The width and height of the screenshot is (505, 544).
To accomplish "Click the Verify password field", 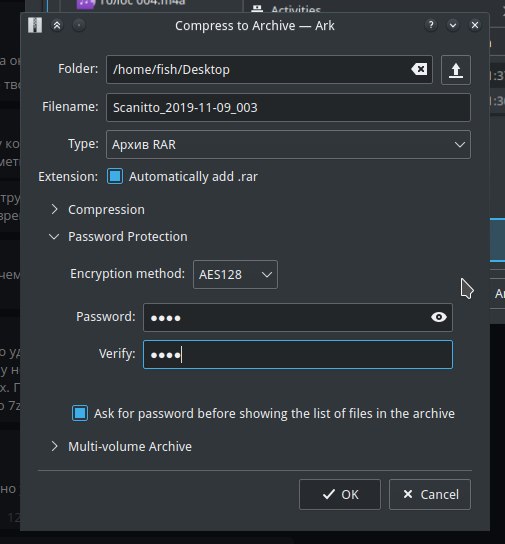I will pyautogui.click(x=298, y=355).
